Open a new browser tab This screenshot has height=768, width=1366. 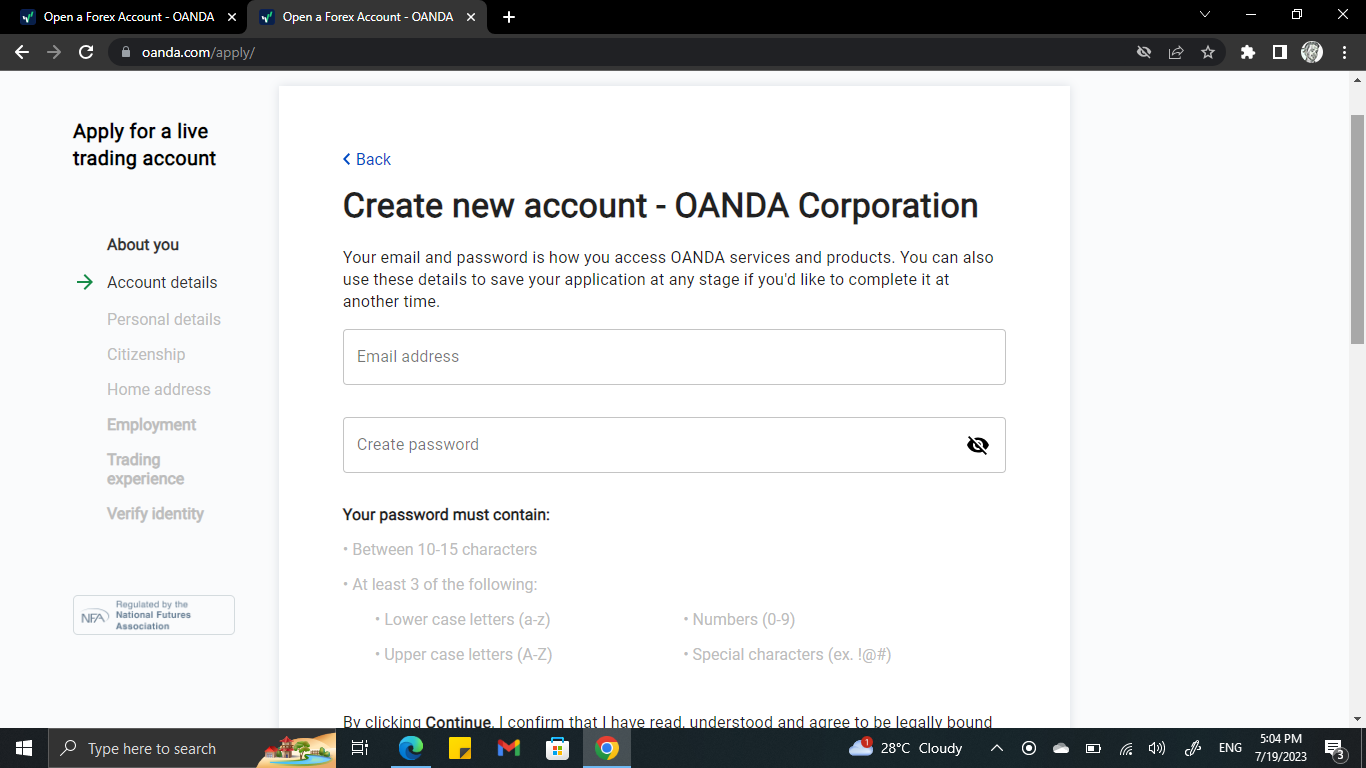pos(509,17)
